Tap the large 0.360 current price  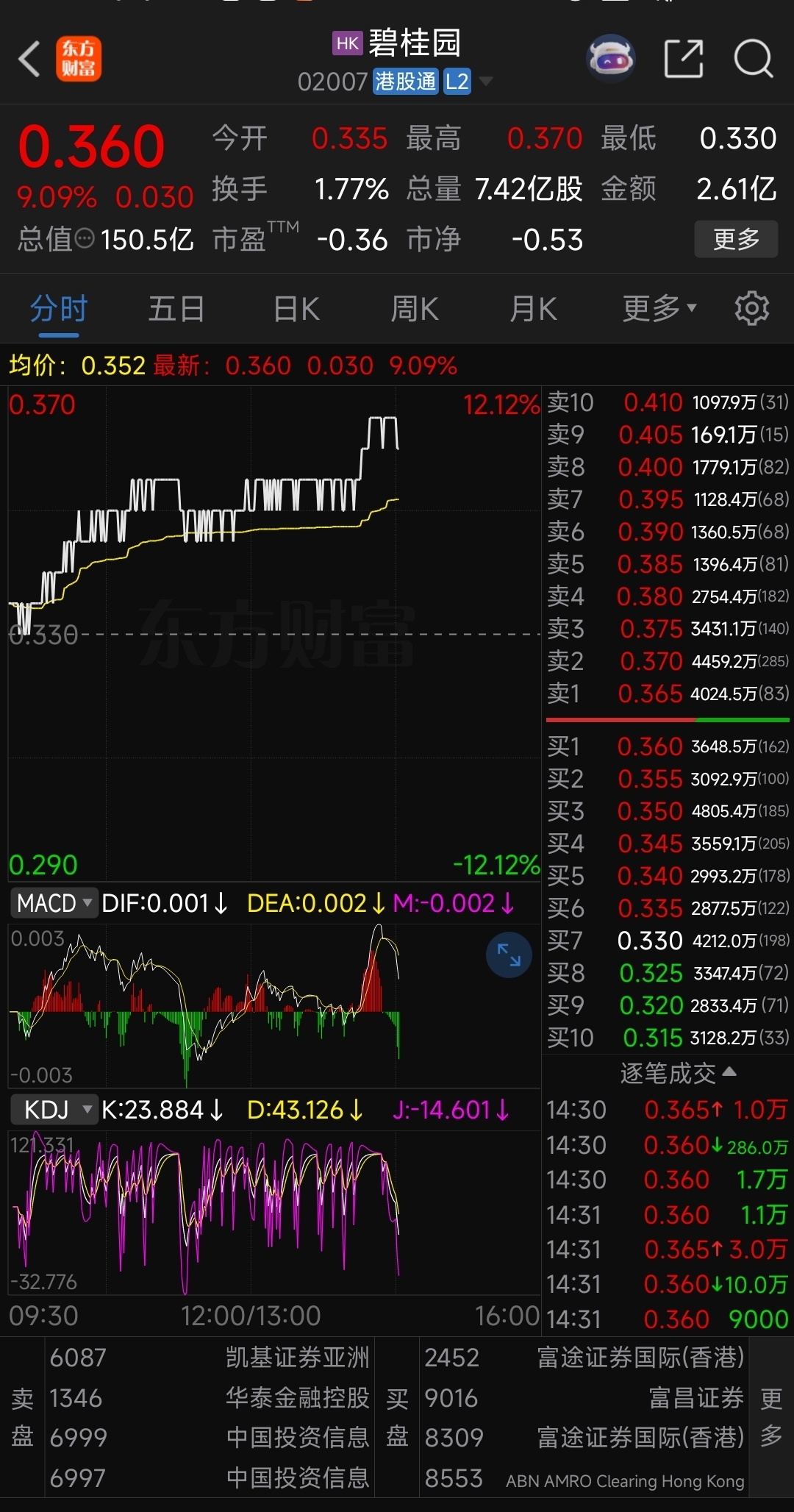coord(91,146)
